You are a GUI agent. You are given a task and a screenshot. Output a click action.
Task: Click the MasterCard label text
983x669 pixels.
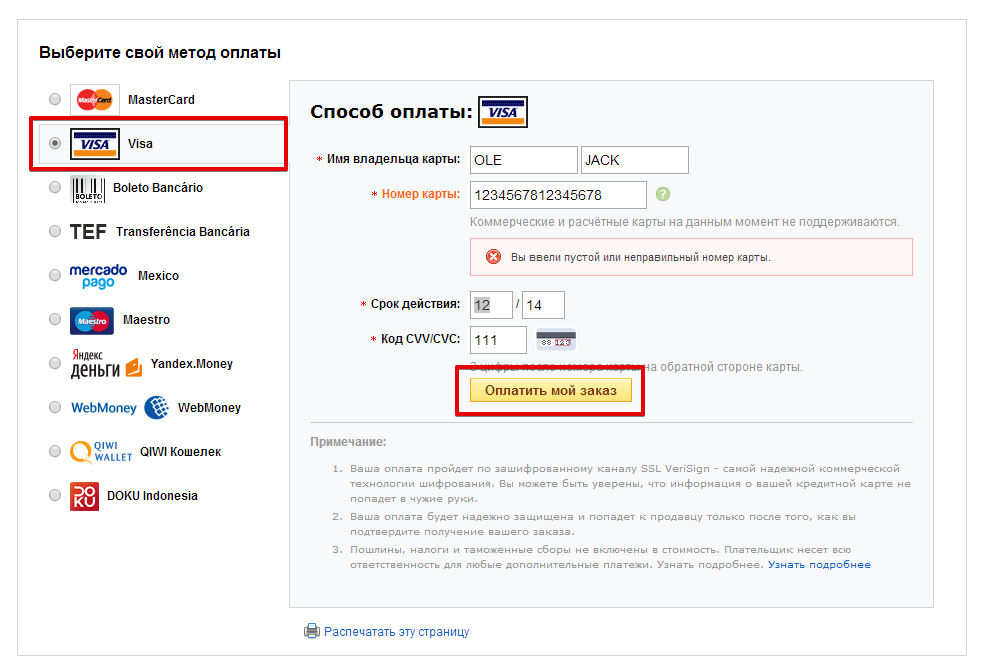point(161,100)
